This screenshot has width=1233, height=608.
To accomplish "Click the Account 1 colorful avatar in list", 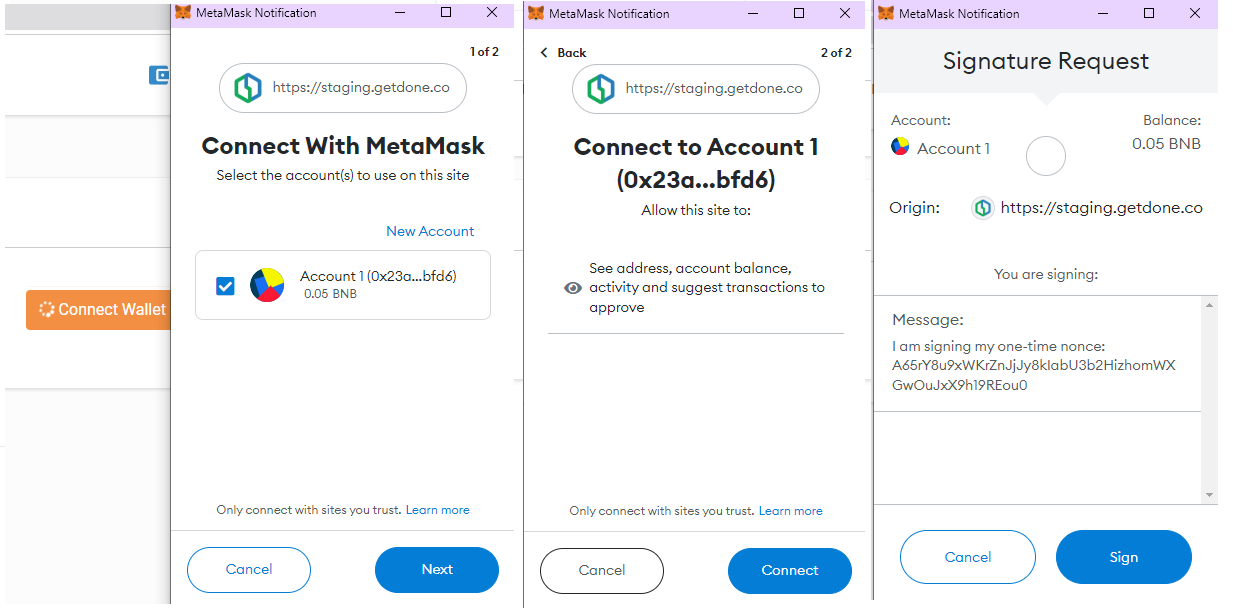I will pyautogui.click(x=267, y=285).
